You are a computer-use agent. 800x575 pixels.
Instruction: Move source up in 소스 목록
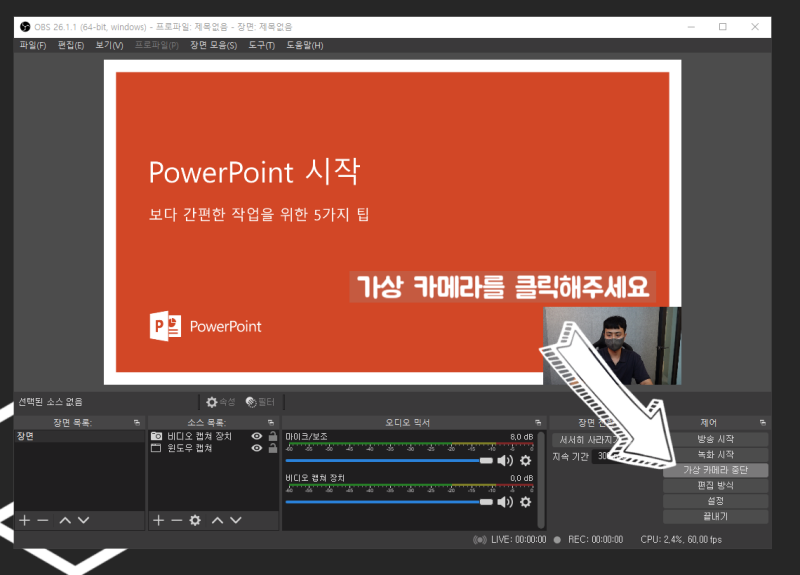pos(217,520)
